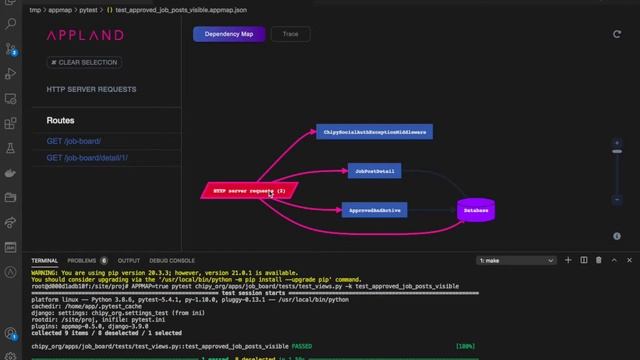The image size is (640, 360).
Task: Open the Live Share arrow icon
Action: [x=11, y=222]
